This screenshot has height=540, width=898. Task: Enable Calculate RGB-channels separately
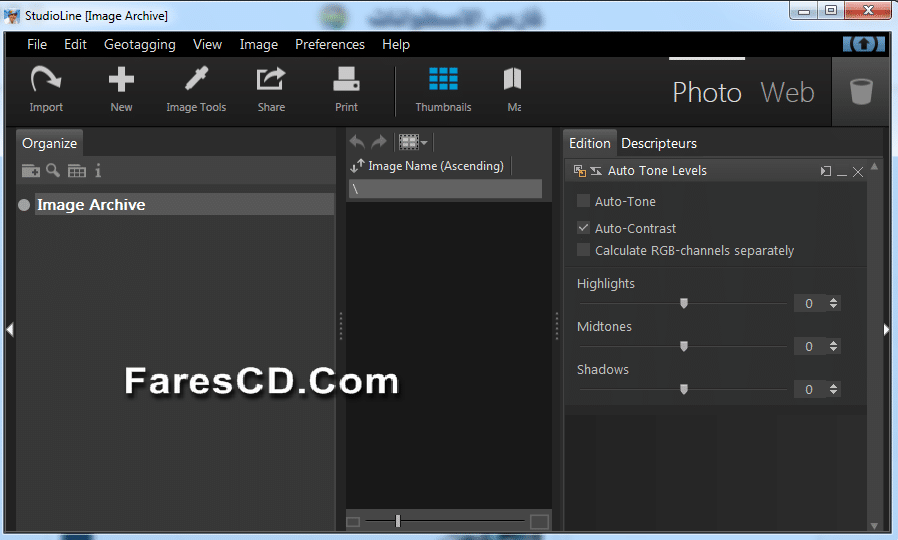pos(583,250)
